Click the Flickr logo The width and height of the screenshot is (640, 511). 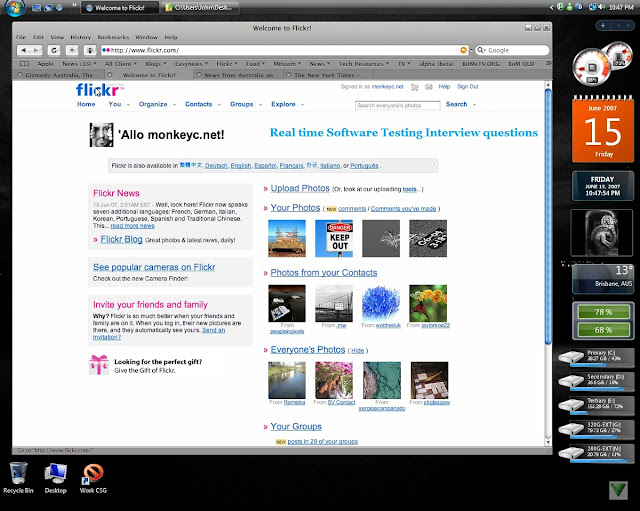click(x=99, y=90)
